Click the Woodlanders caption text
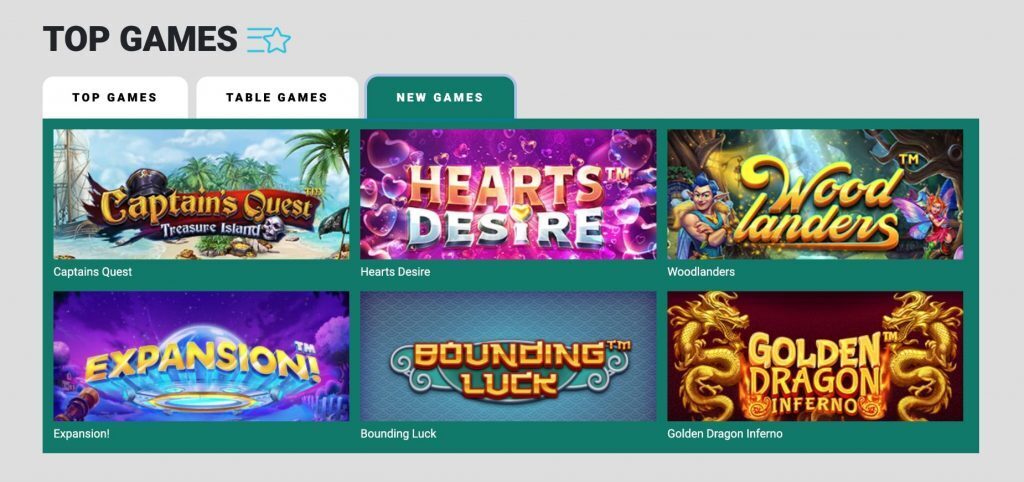The image size is (1024, 482). point(701,272)
